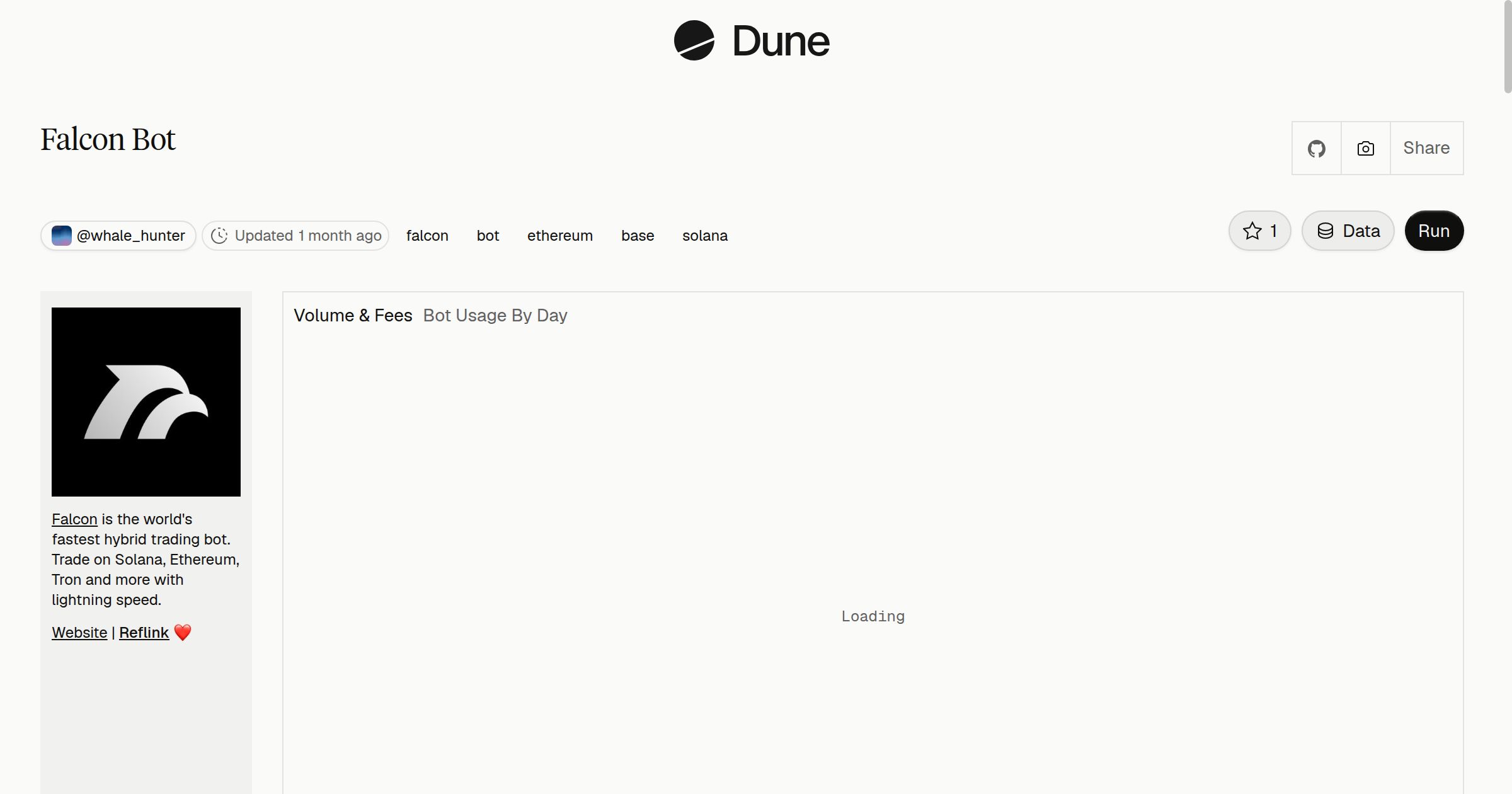Click the page vertical scrollbar thumb

(x=1508, y=47)
